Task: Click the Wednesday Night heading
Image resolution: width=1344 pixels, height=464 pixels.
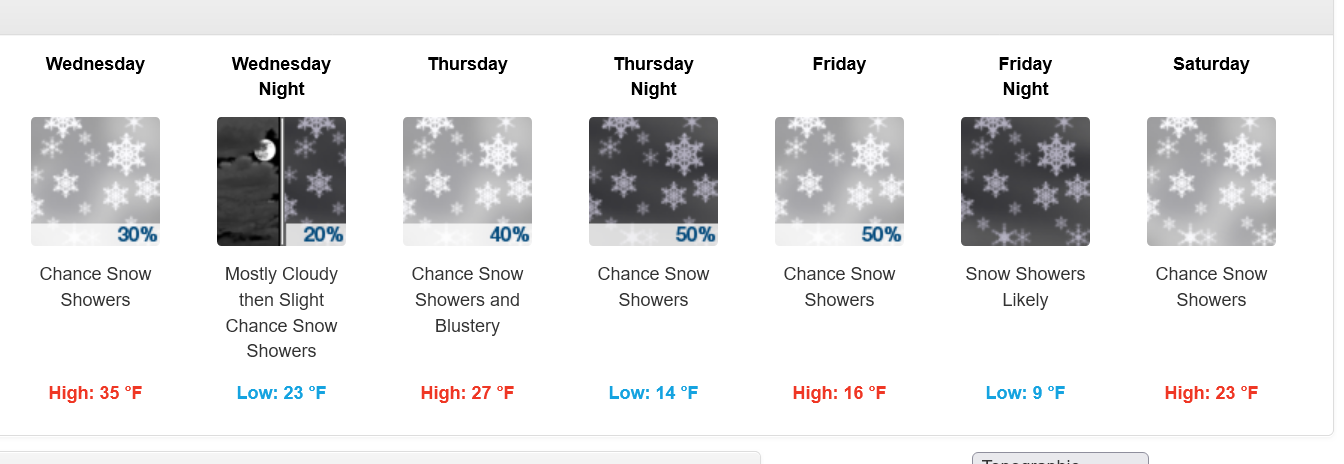Action: (x=281, y=76)
